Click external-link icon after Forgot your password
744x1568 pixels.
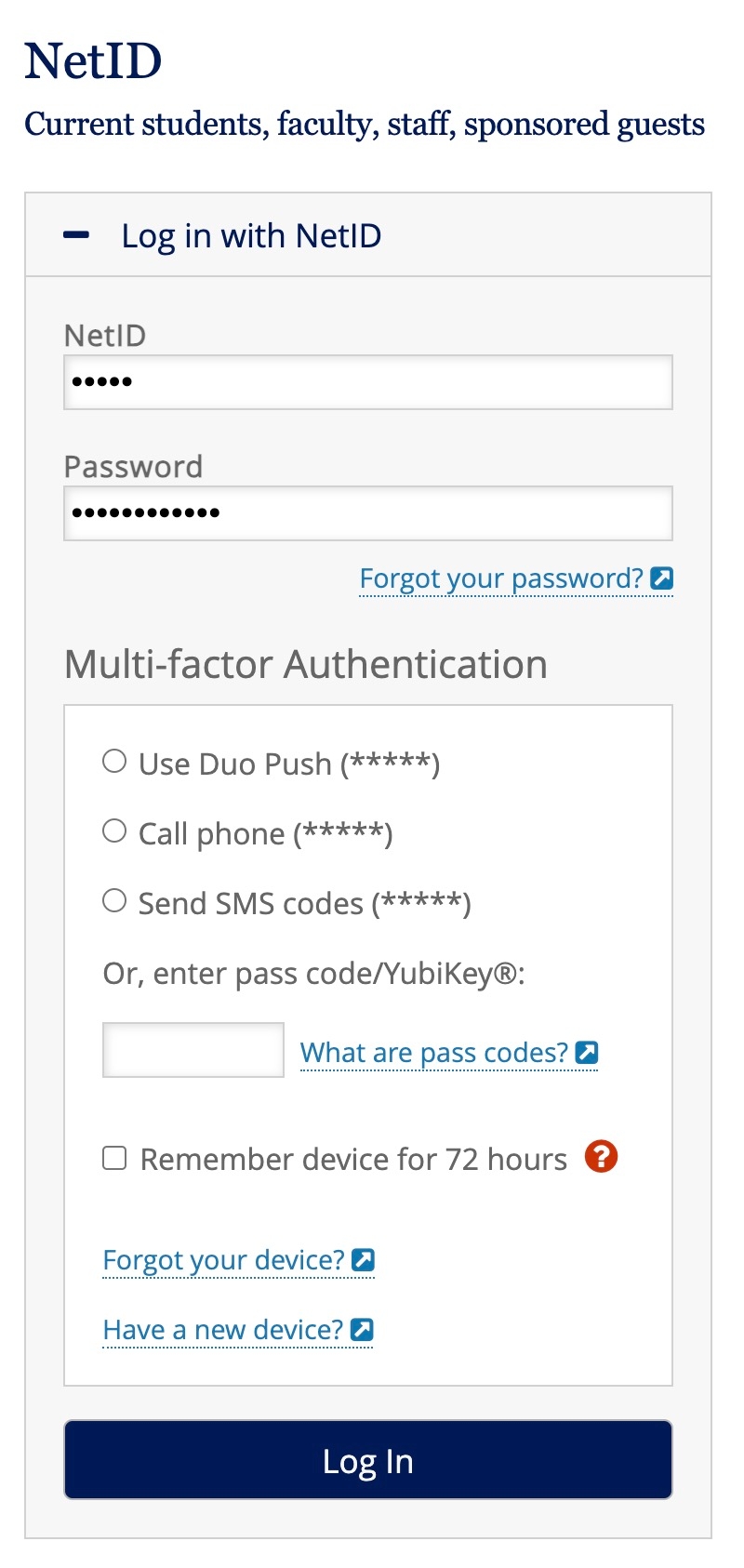pos(662,578)
